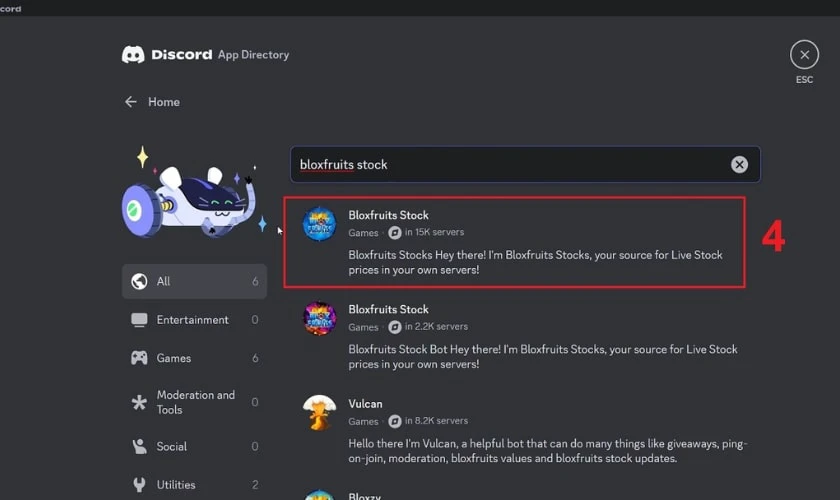Click the plug icon beside Utilities
The image size is (840, 500).
(x=139, y=485)
